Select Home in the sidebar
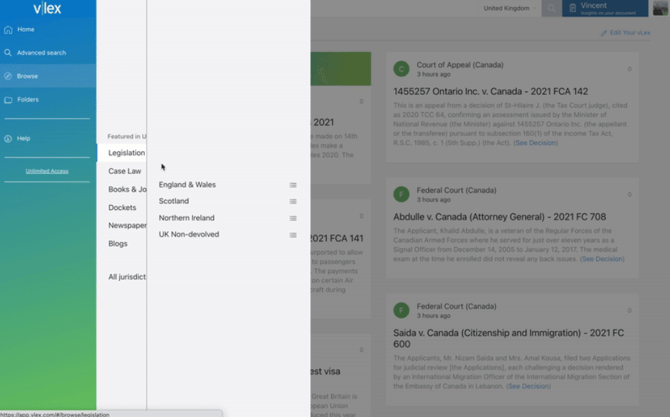Image resolution: width=670 pixels, height=417 pixels. pos(48,29)
